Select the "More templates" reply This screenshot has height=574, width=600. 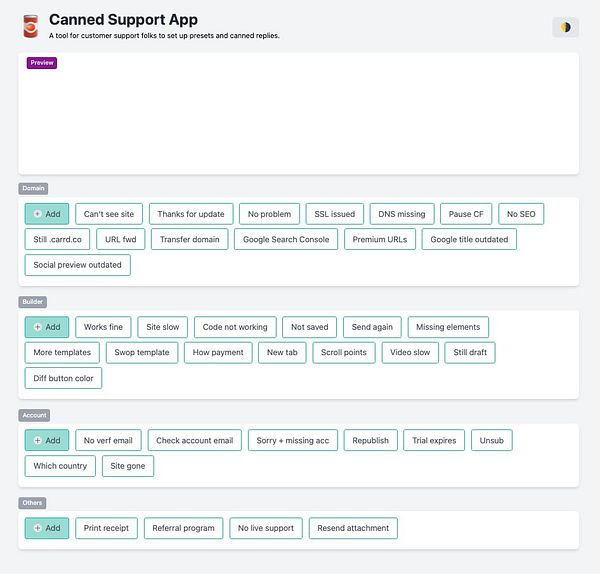pyautogui.click(x=62, y=352)
